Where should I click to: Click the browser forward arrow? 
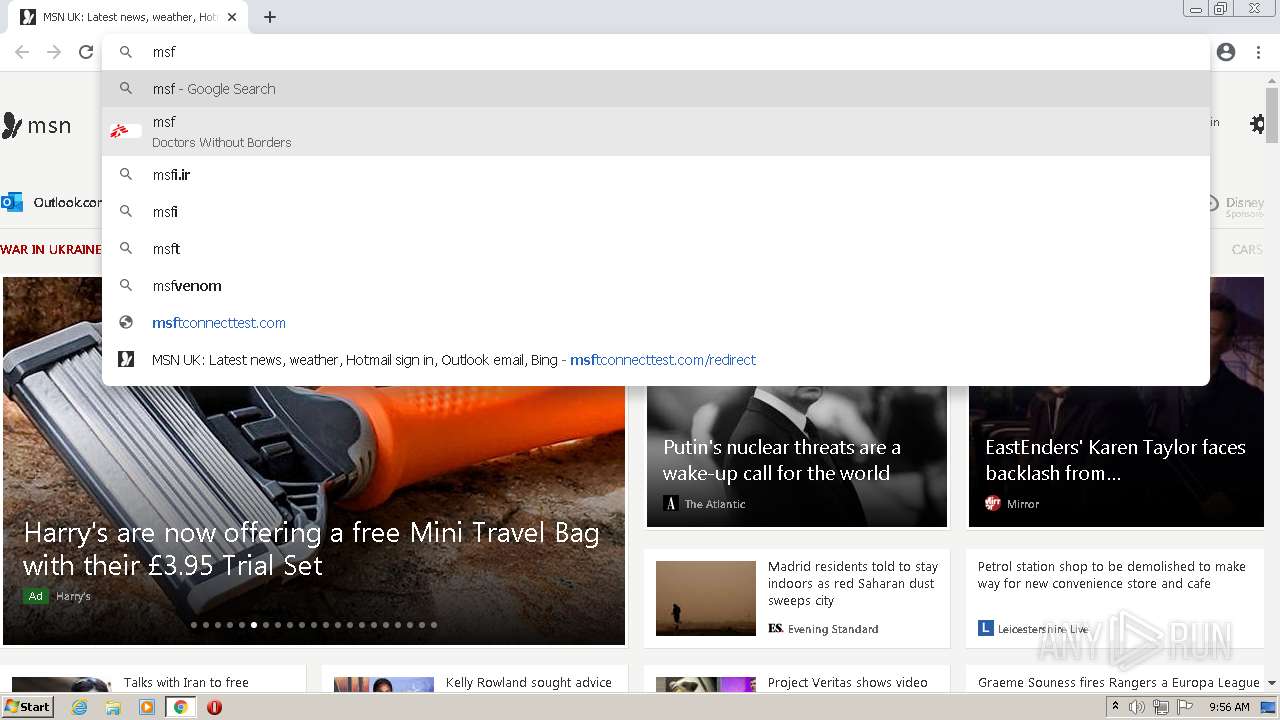(54, 52)
